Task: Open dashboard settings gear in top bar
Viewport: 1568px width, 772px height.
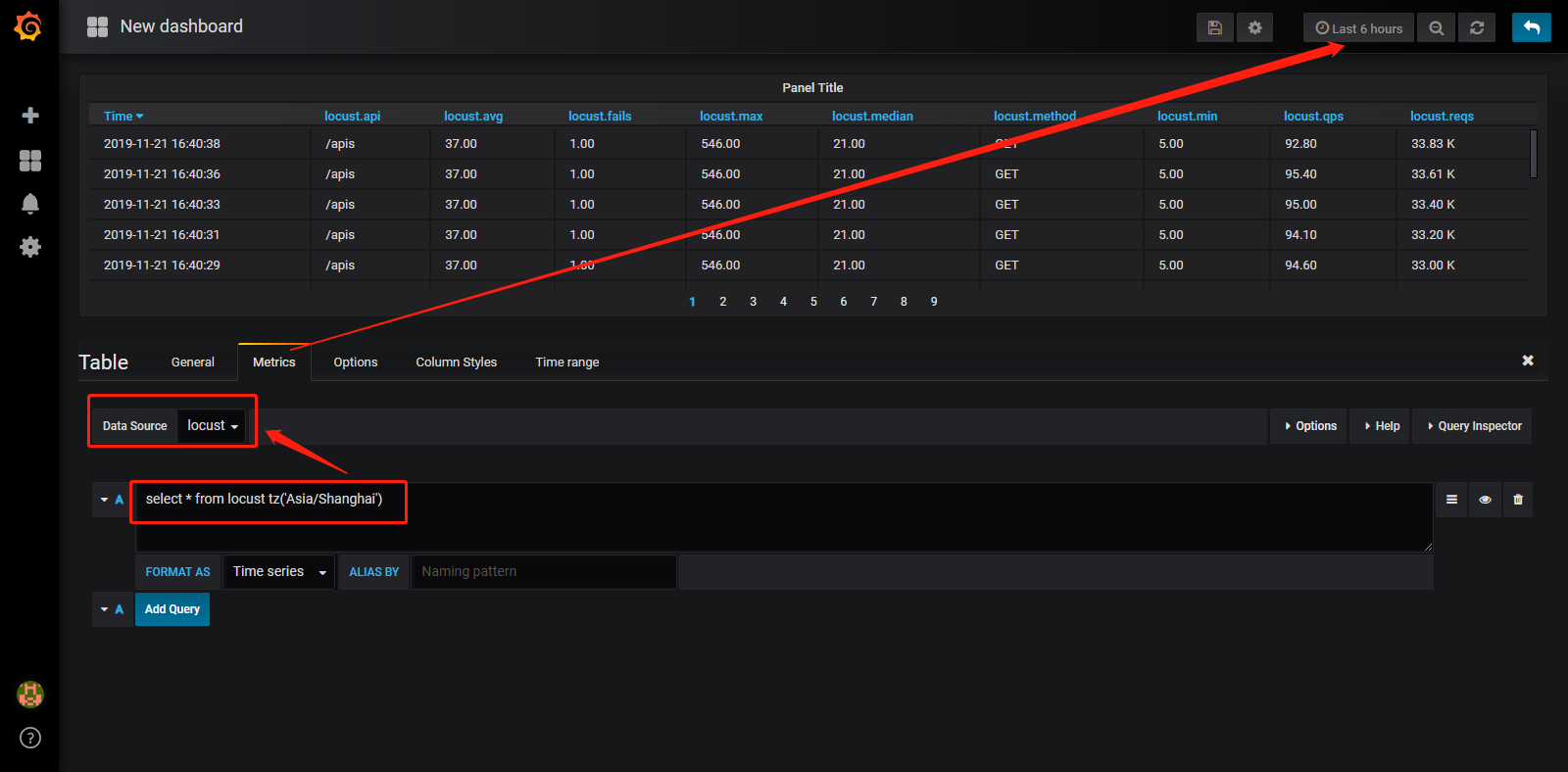Action: click(x=1255, y=27)
